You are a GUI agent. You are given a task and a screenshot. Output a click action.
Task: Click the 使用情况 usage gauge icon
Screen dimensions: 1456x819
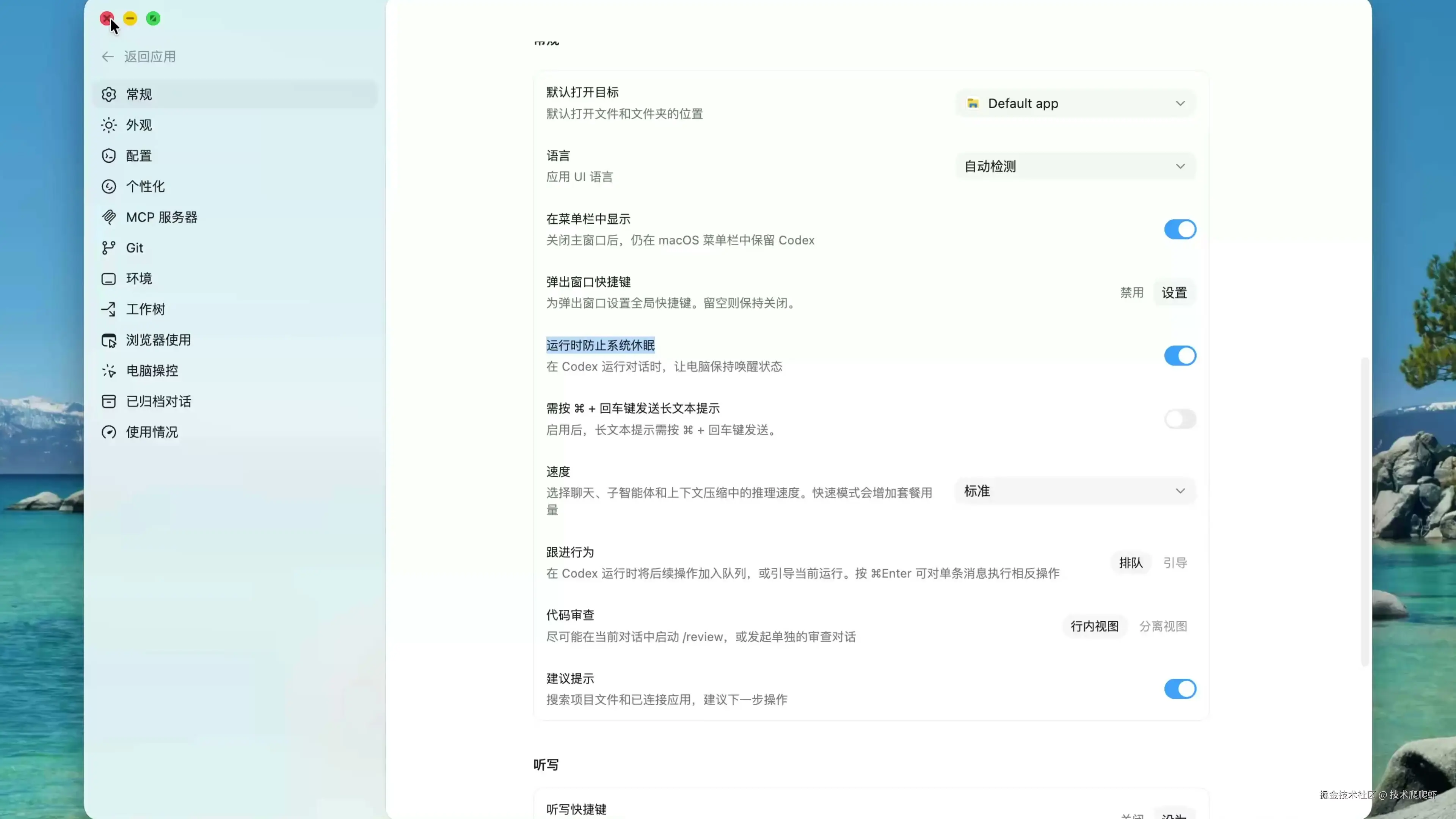click(108, 432)
